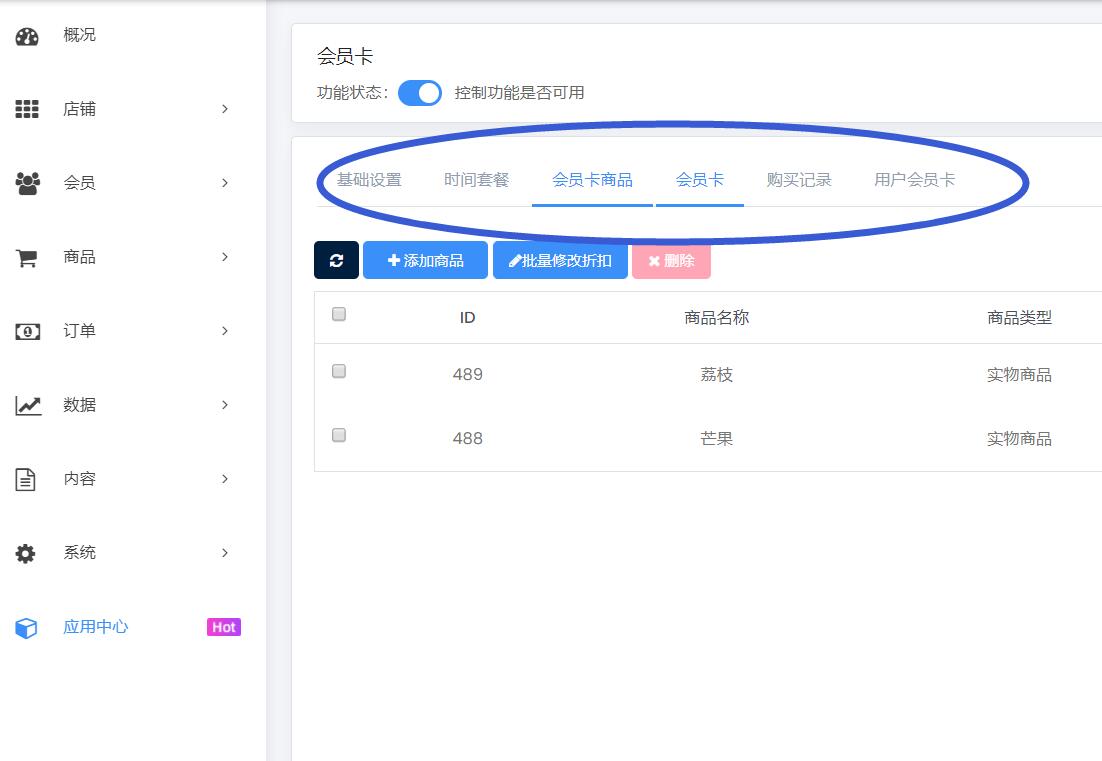Switch to the 用户会员卡 tab
The width and height of the screenshot is (1102, 761).
click(914, 180)
